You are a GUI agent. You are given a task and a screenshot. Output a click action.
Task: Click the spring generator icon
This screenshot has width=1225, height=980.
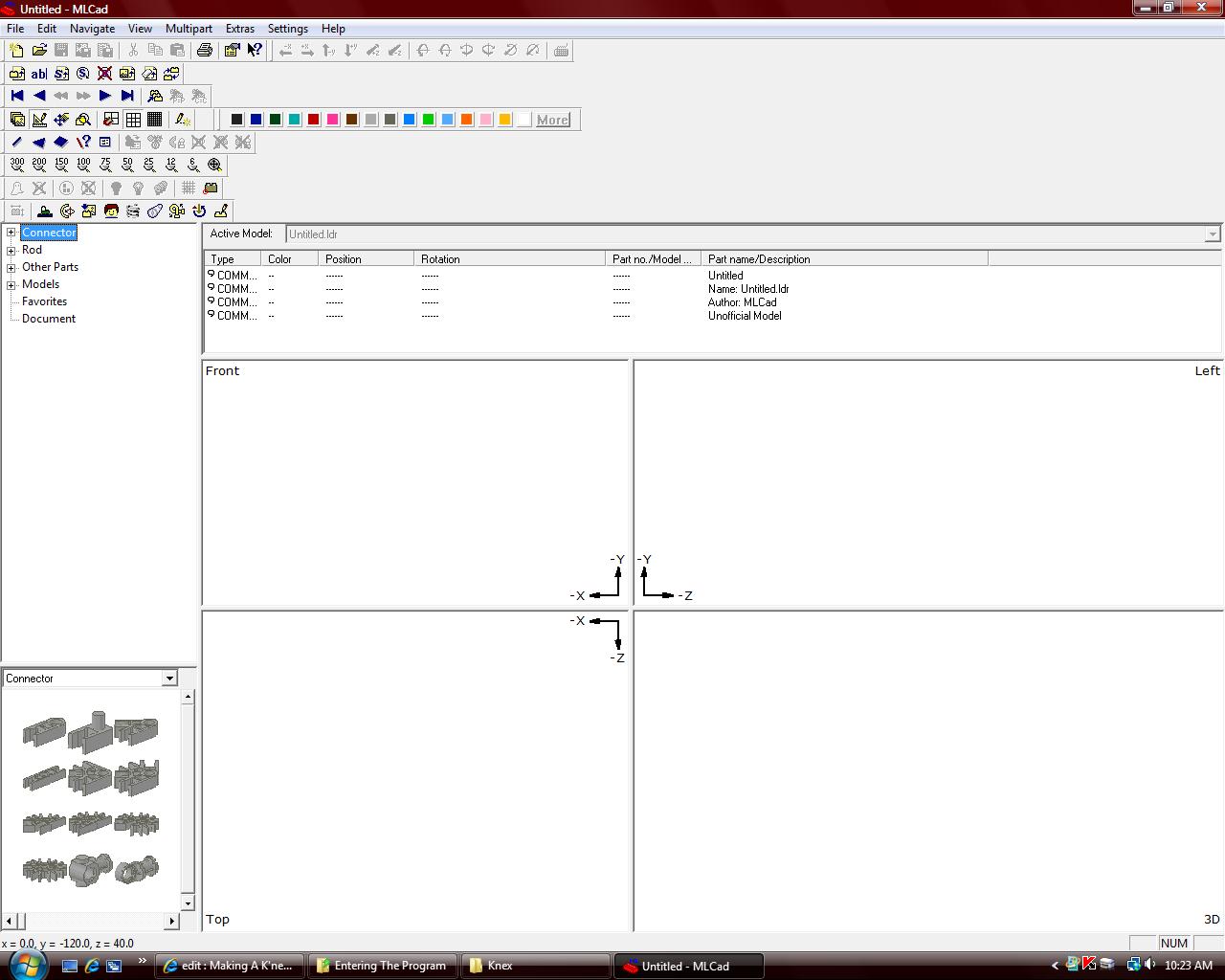133,211
